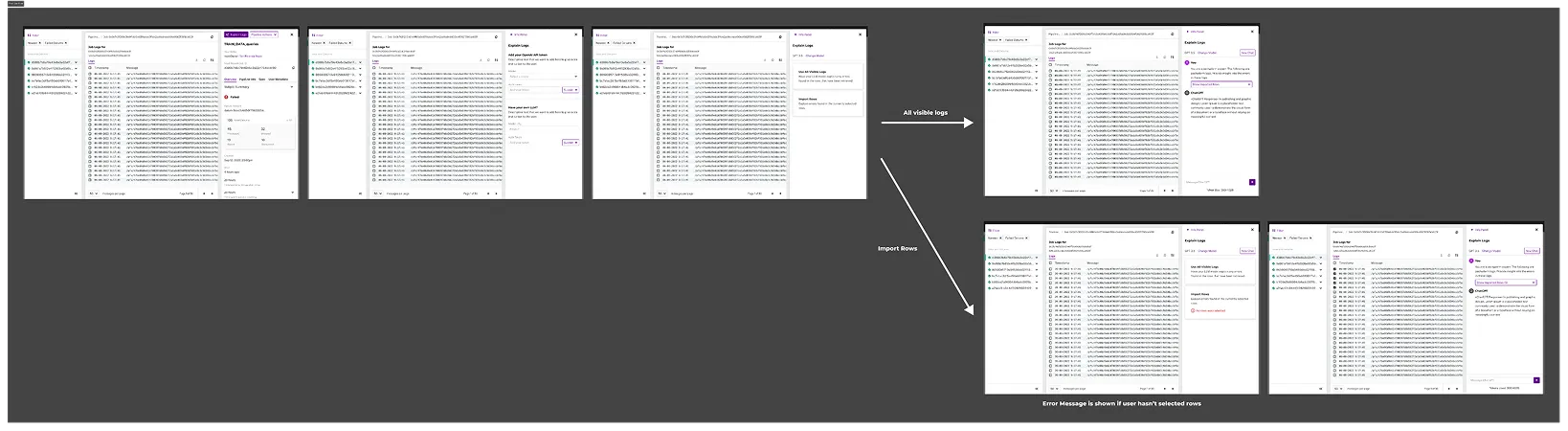The width and height of the screenshot is (1568, 431).
Task: Click New Chat in All visible logs frame
Action: (1247, 53)
